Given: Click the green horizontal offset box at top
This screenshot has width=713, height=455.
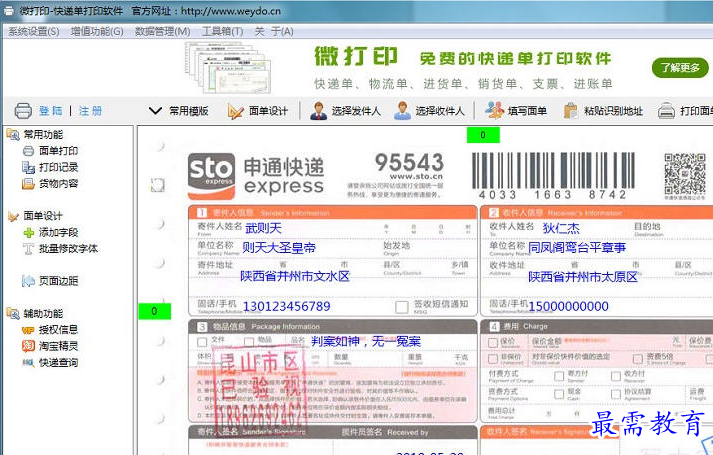Looking at the screenshot, I should [x=483, y=135].
